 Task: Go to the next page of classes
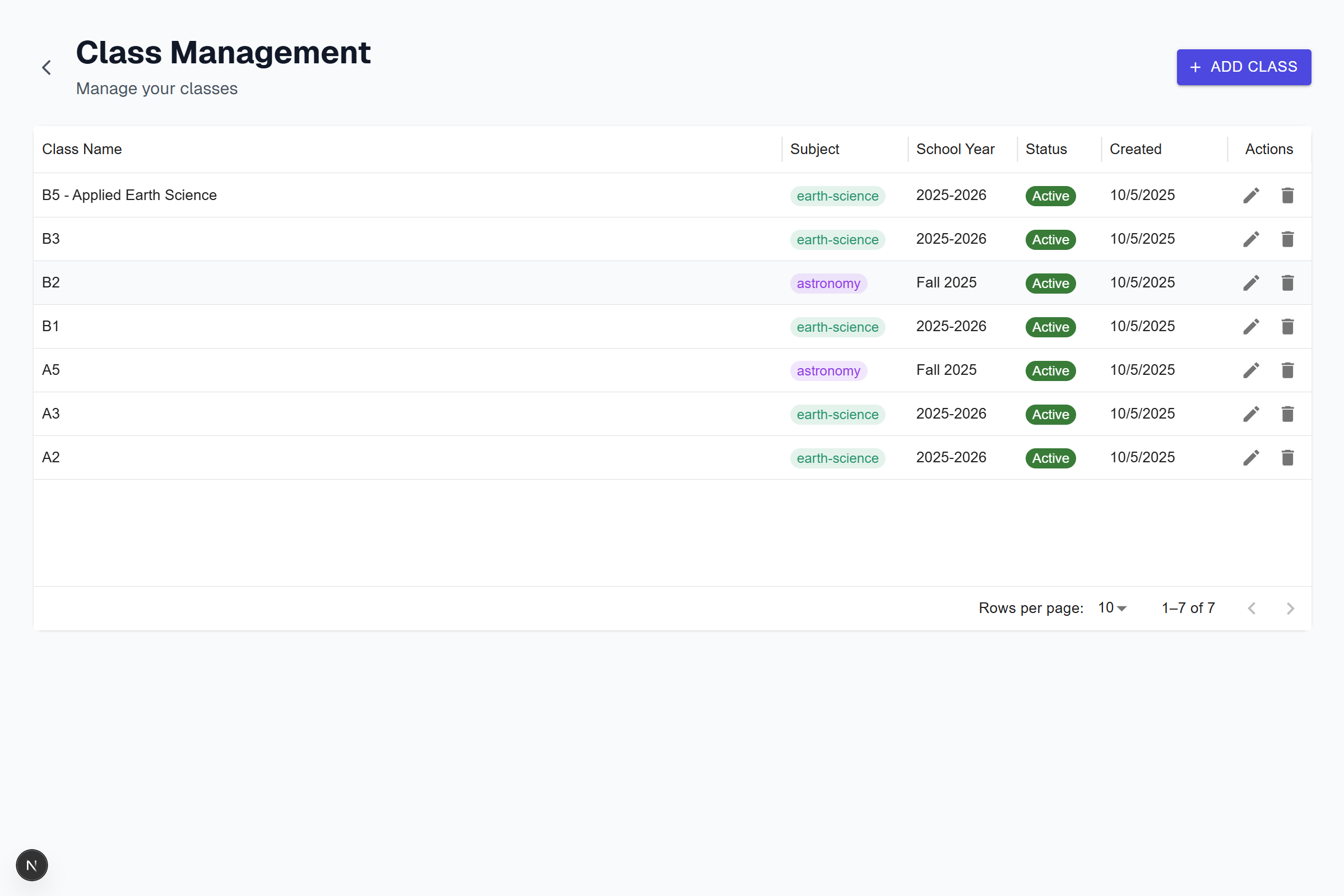point(1290,607)
